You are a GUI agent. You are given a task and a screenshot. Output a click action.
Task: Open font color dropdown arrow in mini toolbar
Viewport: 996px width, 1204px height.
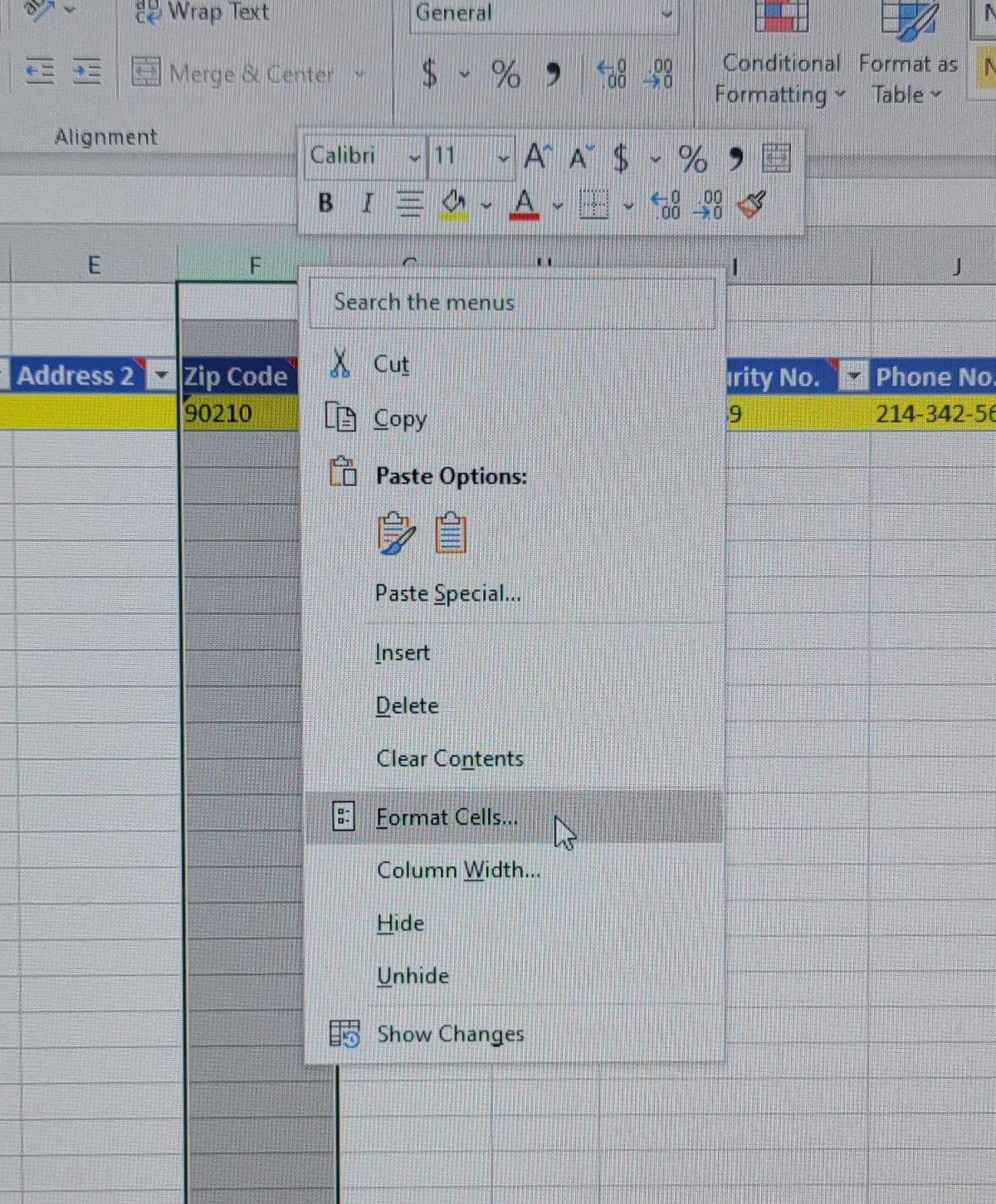(558, 204)
